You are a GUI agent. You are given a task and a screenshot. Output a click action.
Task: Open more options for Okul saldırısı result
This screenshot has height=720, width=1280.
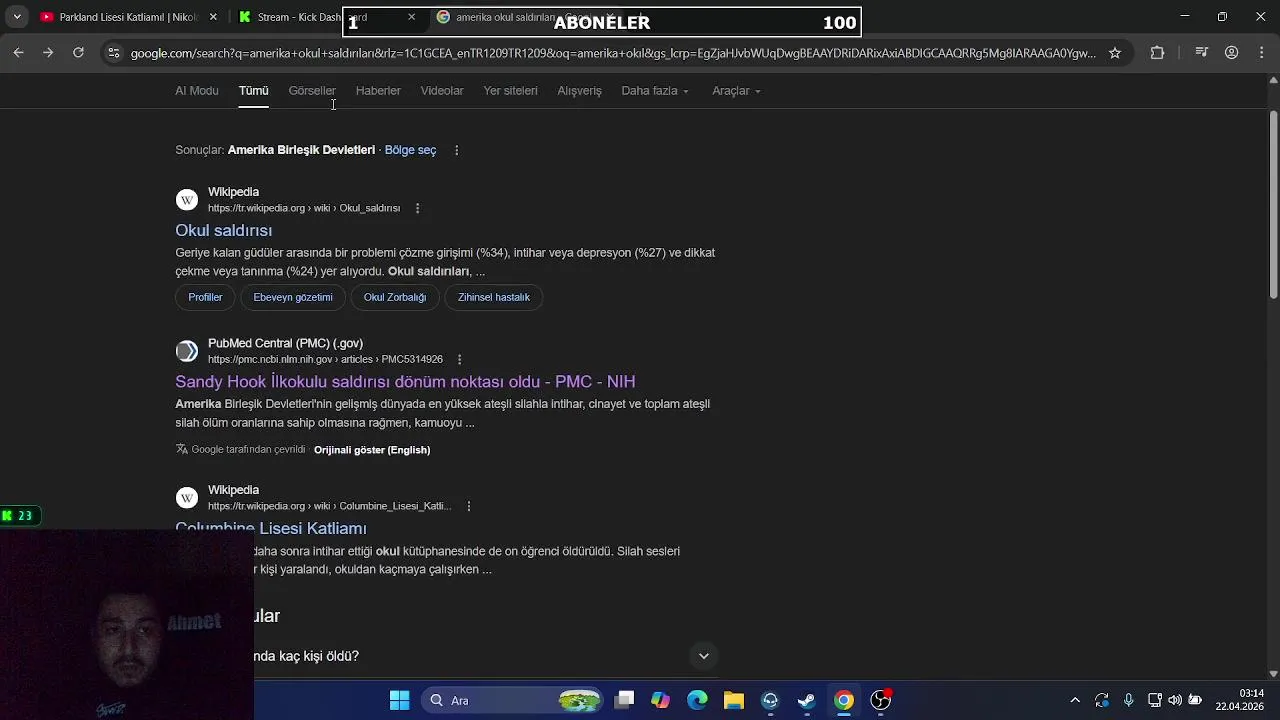(417, 208)
